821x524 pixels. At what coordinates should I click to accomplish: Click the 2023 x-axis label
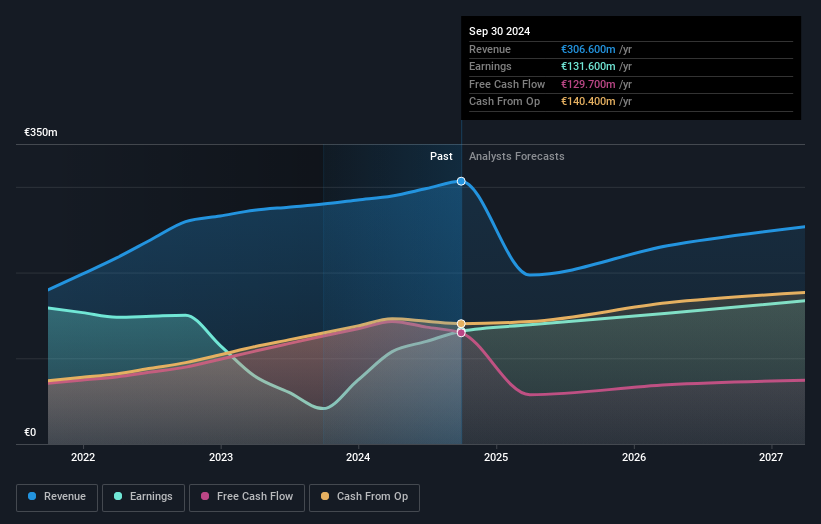(221, 458)
